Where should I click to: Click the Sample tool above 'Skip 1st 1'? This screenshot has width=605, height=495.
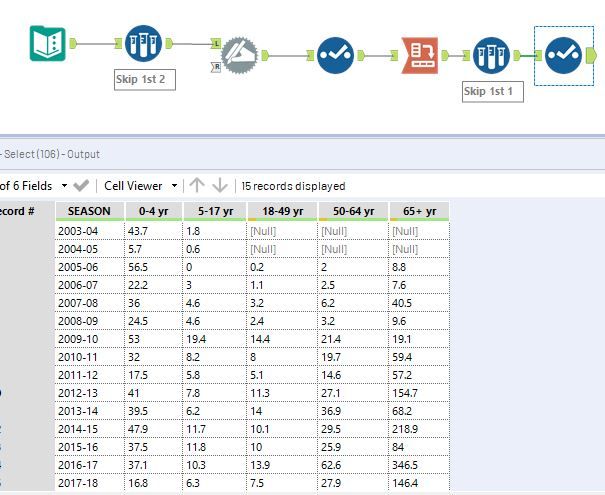491,54
